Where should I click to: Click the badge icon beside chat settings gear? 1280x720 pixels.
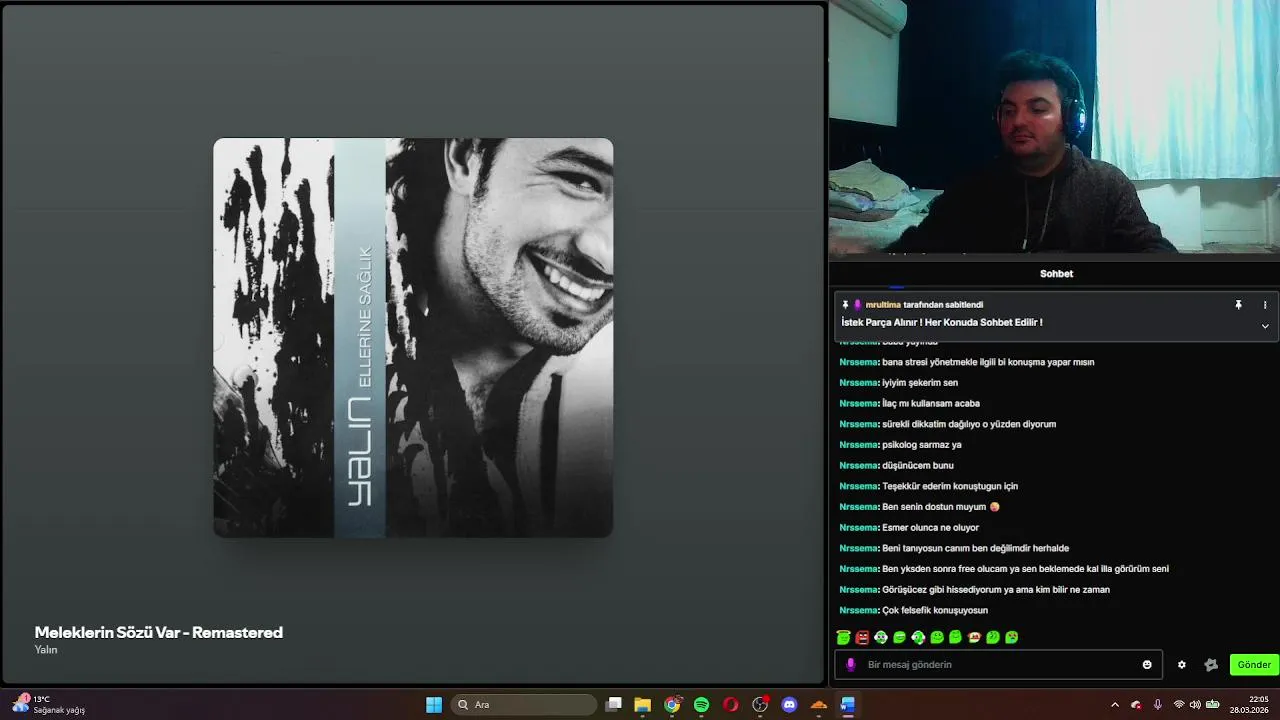coord(1211,665)
